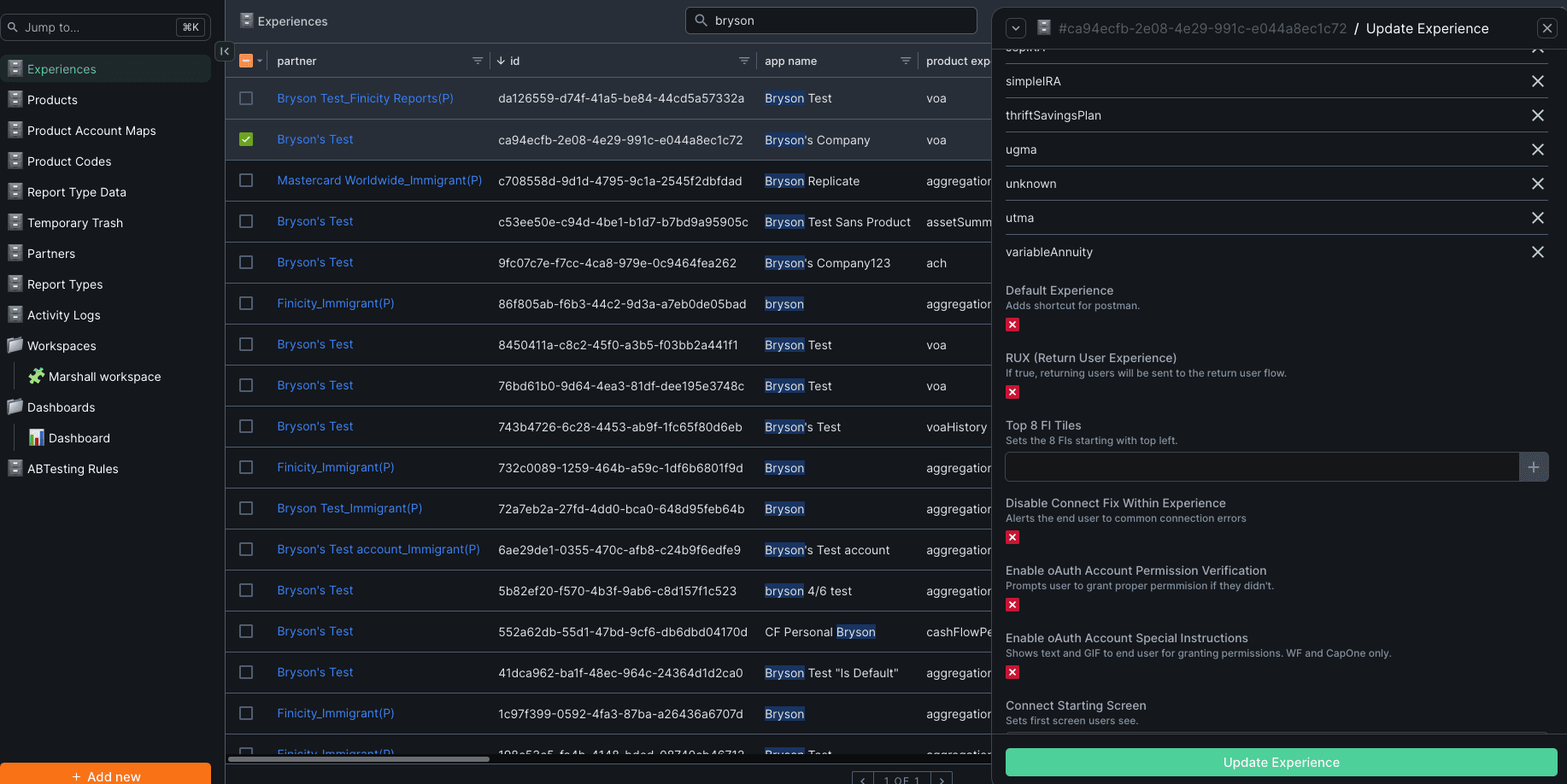Remove the unknown entry with X
This screenshot has width=1567, height=784.
point(1537,184)
